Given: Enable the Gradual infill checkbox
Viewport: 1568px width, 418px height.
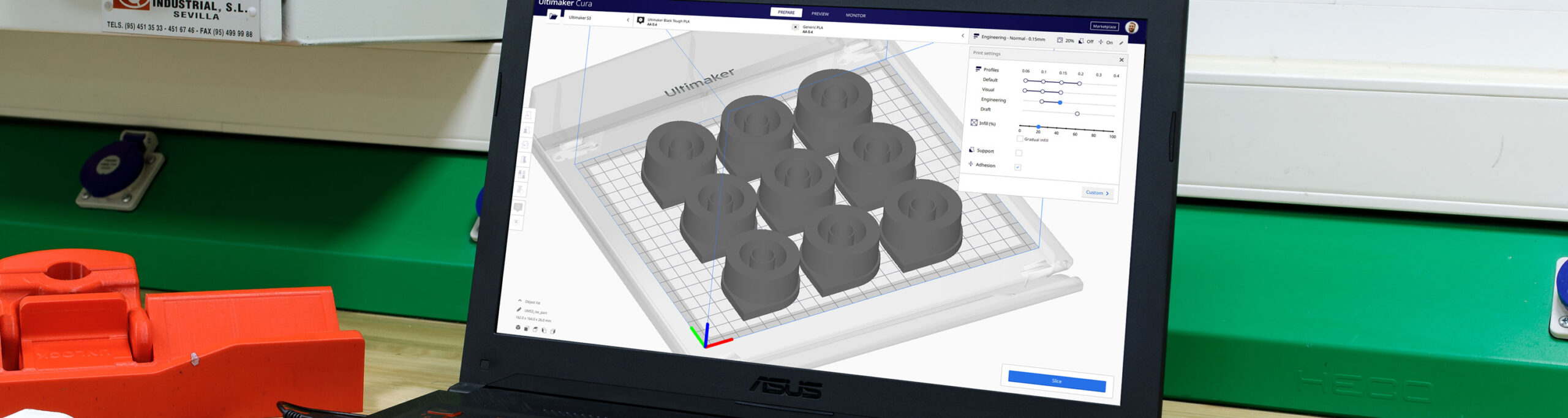Looking at the screenshot, I should (1020, 139).
